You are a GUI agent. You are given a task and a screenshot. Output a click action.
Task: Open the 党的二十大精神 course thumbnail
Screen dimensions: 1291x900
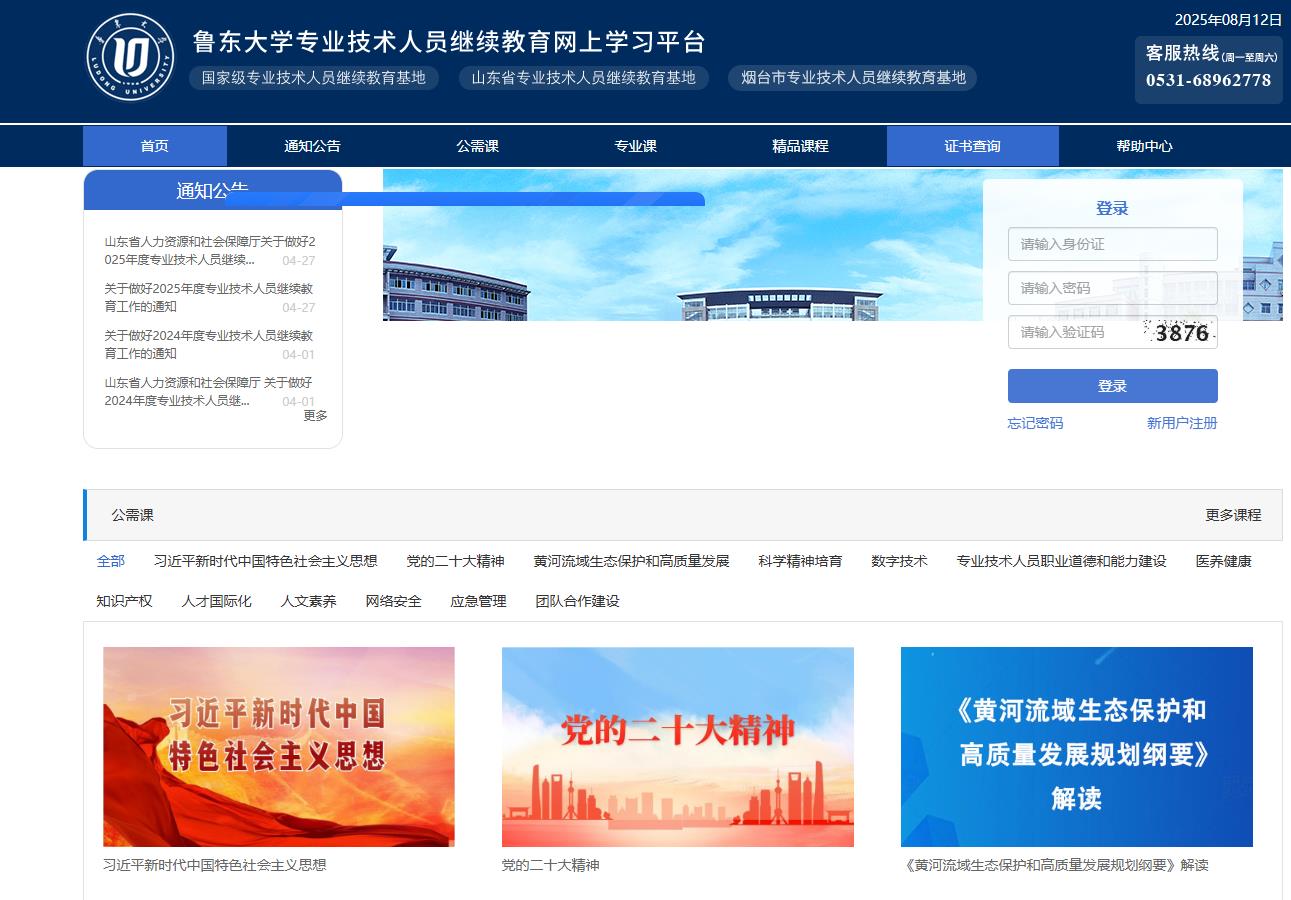point(677,746)
